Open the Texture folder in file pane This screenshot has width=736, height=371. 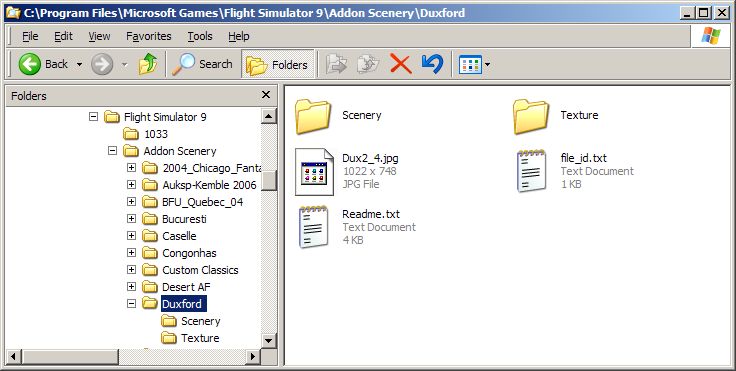531,116
